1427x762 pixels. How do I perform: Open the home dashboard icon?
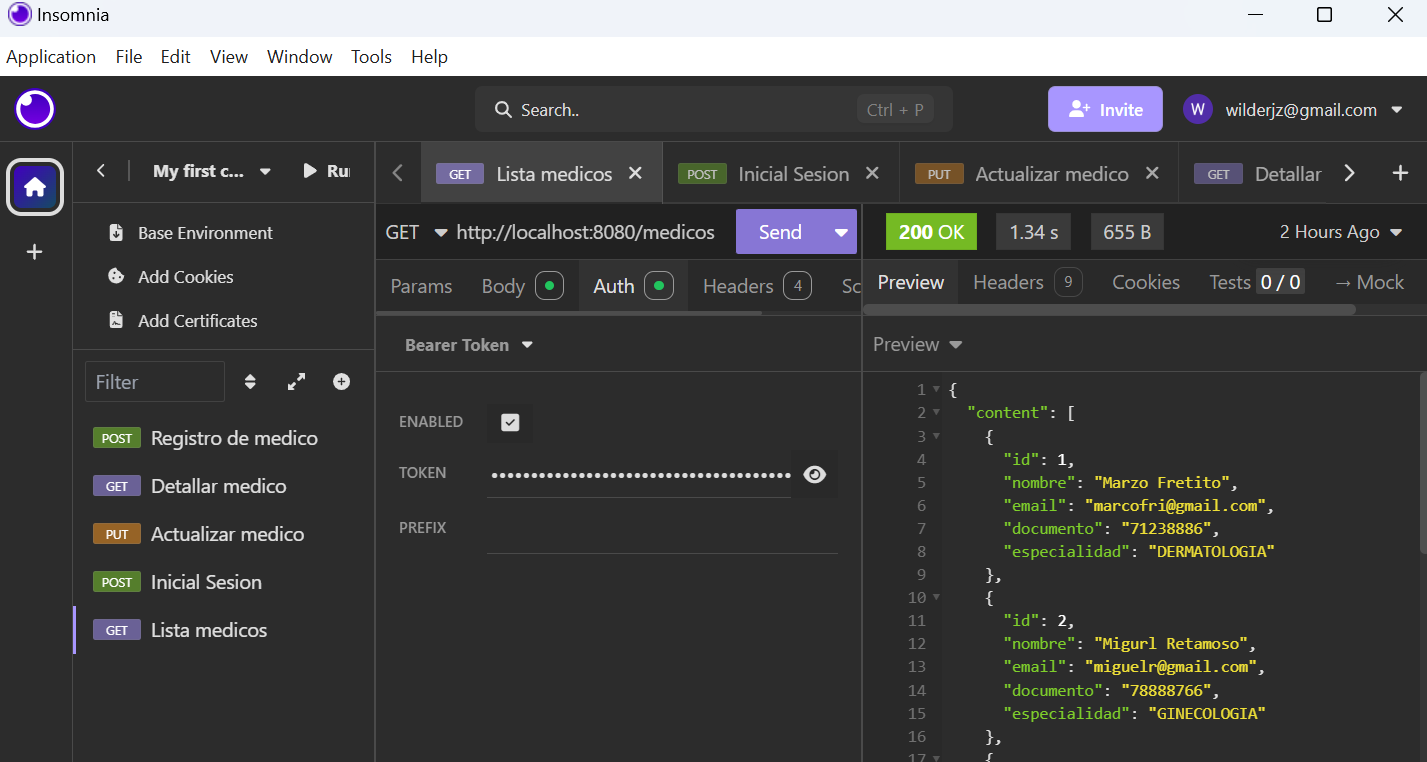[35, 187]
